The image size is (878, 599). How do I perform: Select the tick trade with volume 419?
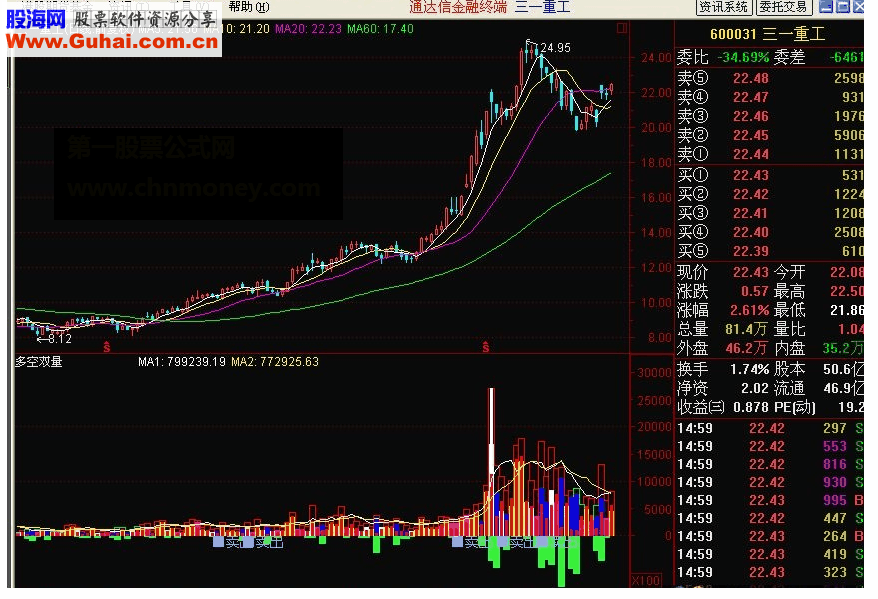click(x=770, y=554)
